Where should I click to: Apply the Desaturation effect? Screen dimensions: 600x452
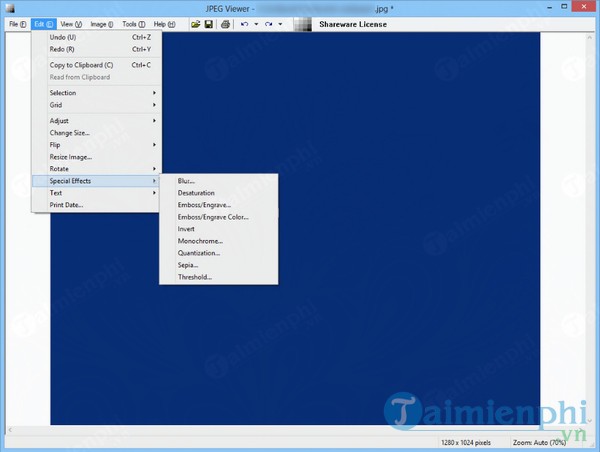click(x=219, y=193)
